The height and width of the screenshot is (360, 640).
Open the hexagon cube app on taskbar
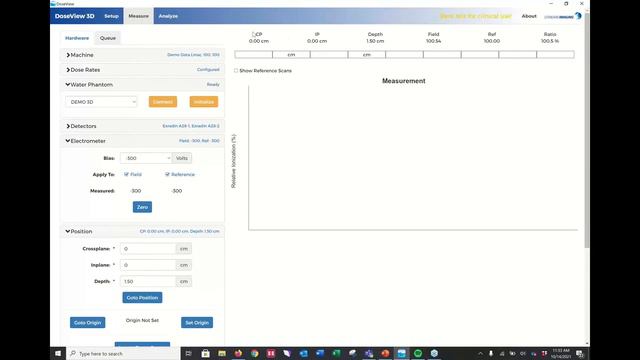click(x=434, y=353)
